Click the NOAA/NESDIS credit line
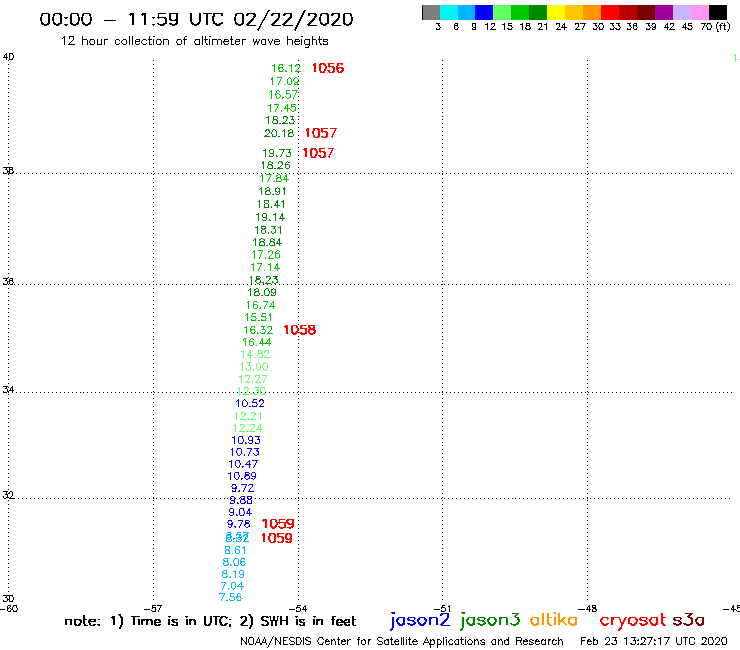 402,642
